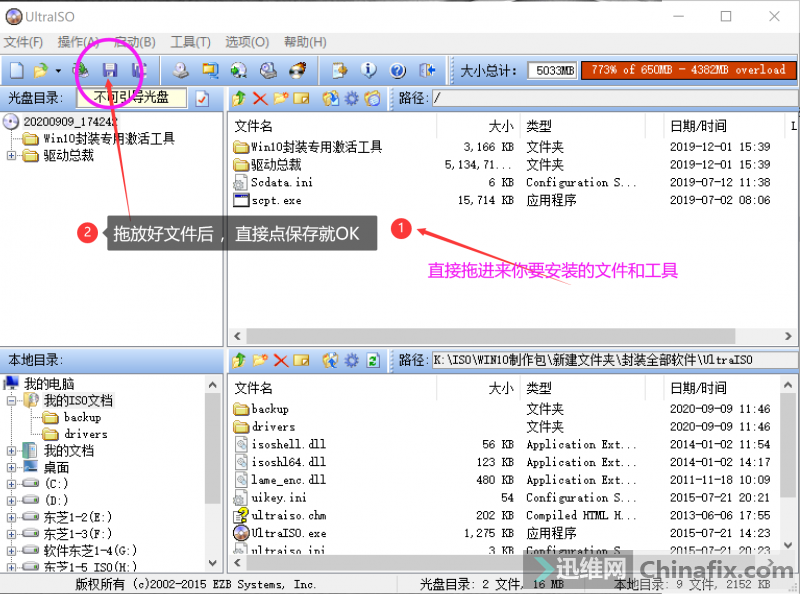
Task: Click the Convert image format icon
Action: coord(238,70)
